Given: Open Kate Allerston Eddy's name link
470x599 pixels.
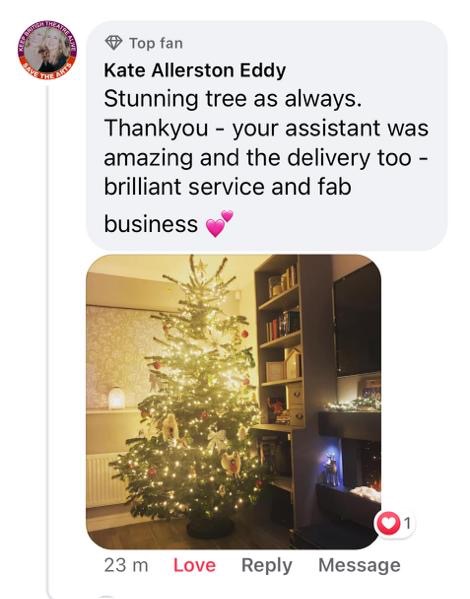Looking at the screenshot, I should point(195,71).
